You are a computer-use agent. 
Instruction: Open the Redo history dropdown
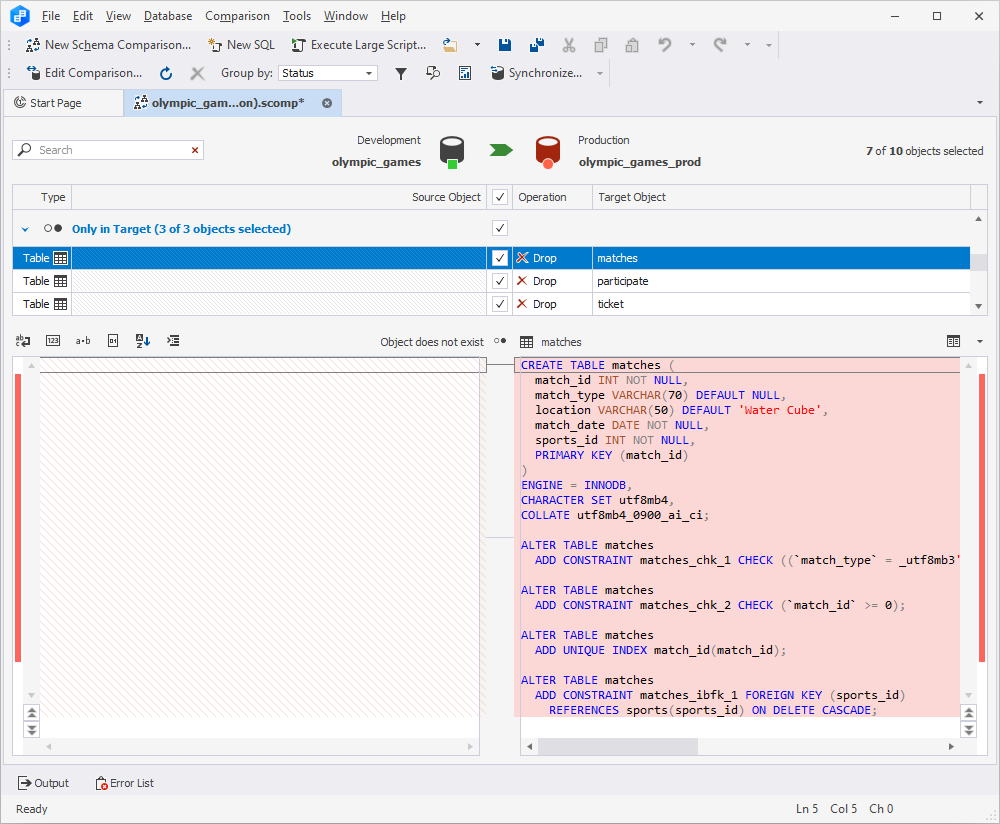click(747, 45)
